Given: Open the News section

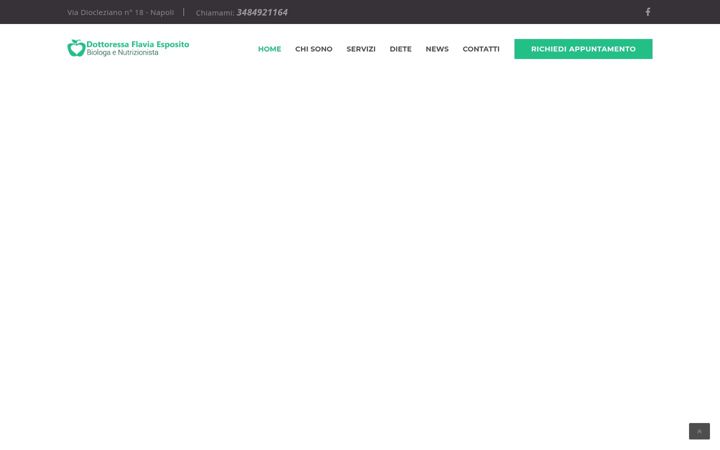Looking at the screenshot, I should click(437, 49).
